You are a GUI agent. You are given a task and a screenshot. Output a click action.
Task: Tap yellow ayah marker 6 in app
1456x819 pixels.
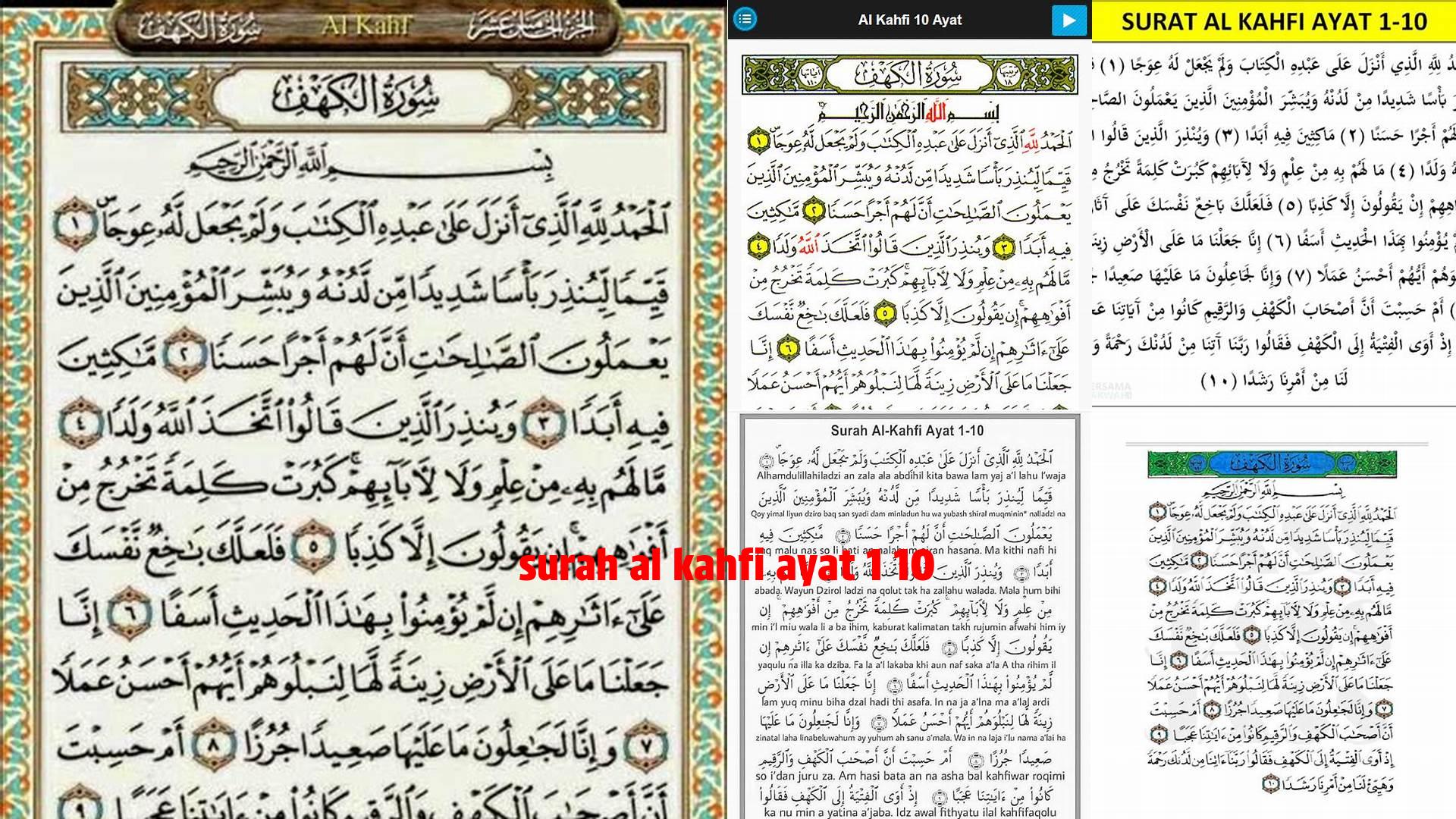click(x=788, y=347)
